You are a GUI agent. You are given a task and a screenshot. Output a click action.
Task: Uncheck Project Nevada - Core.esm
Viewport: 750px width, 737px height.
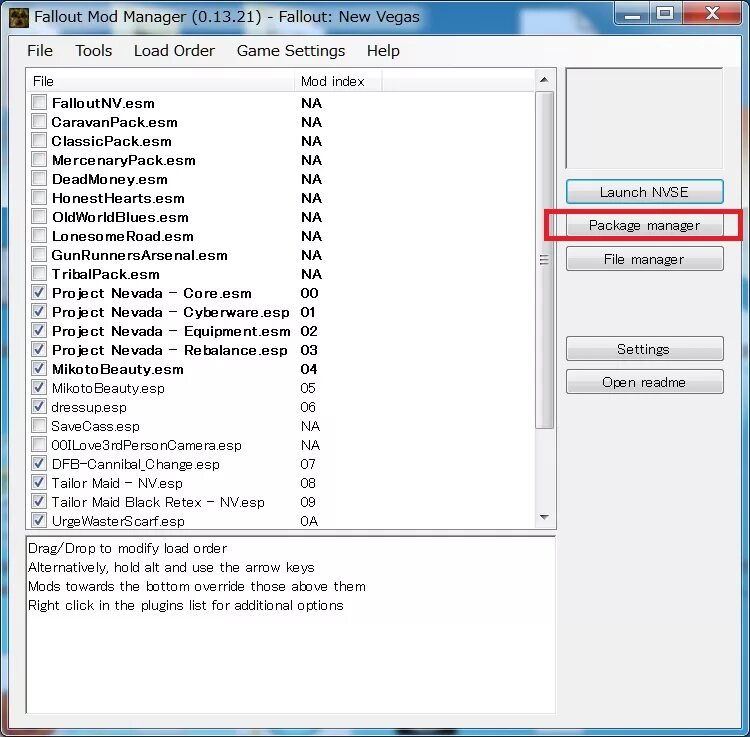(x=39, y=292)
